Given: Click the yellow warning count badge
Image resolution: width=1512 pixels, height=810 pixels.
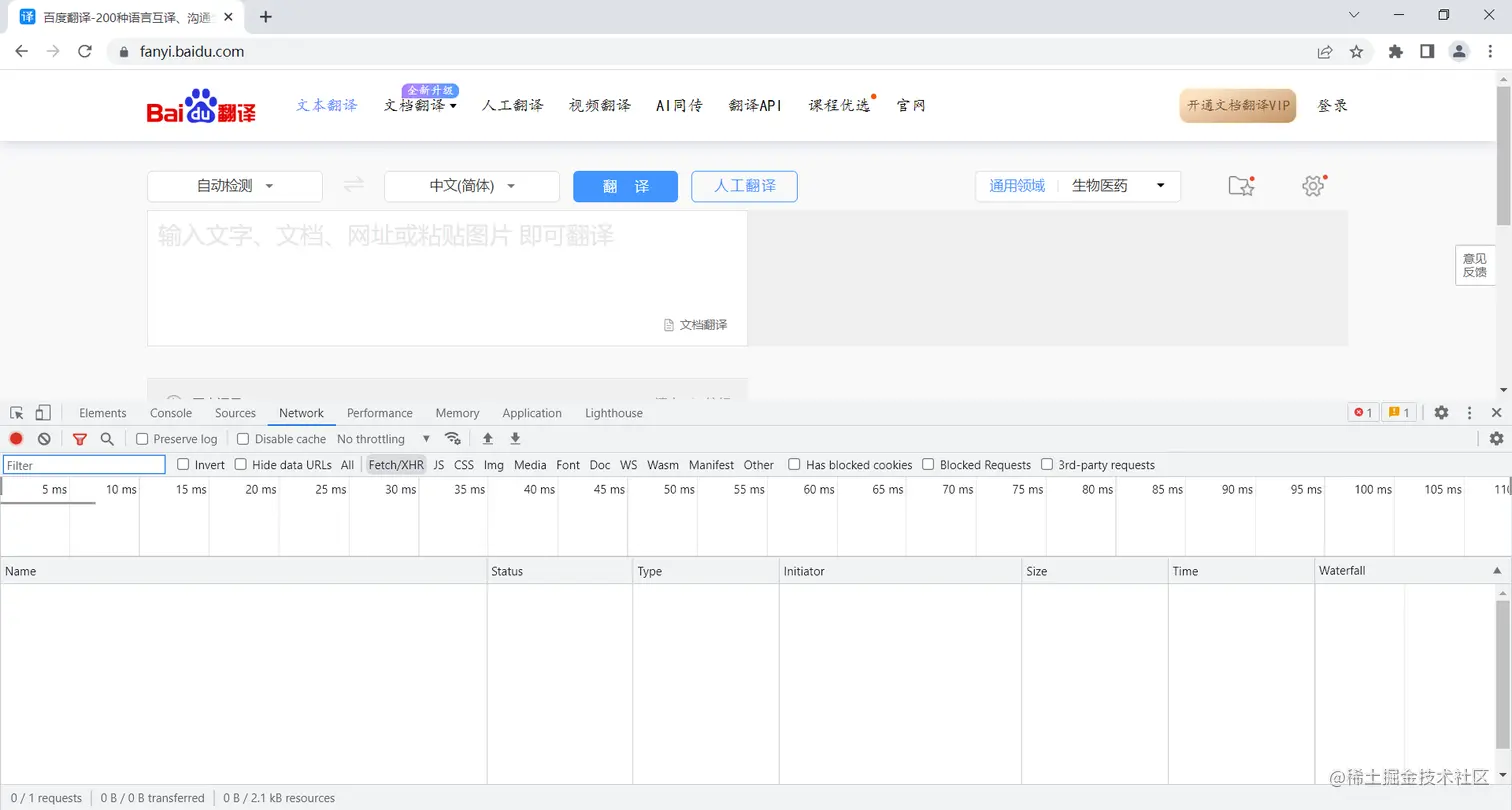Looking at the screenshot, I should coord(1399,413).
